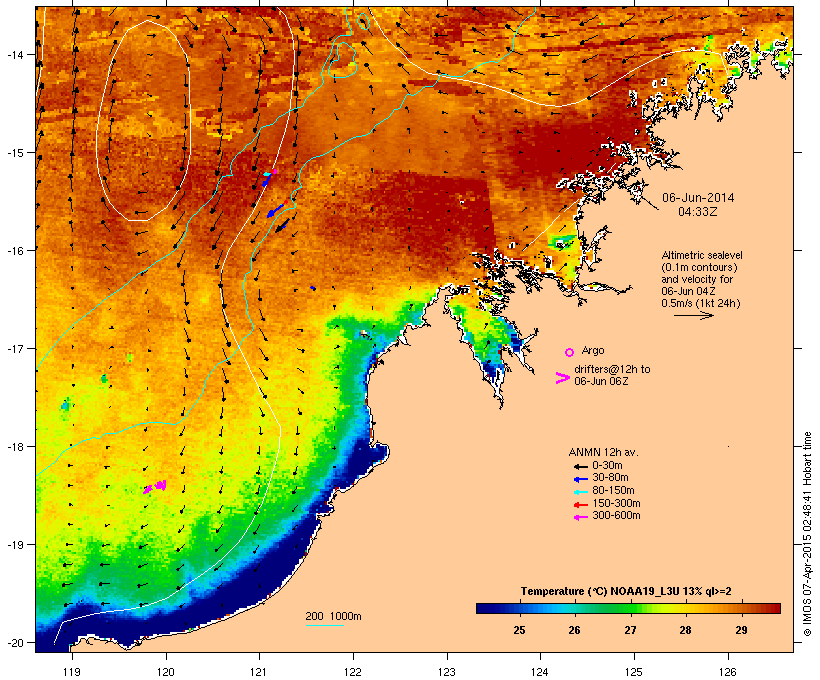The height and width of the screenshot is (680, 820).
Task: Click the magenta drifters arrowhead legend symbol
Action: pos(563,378)
